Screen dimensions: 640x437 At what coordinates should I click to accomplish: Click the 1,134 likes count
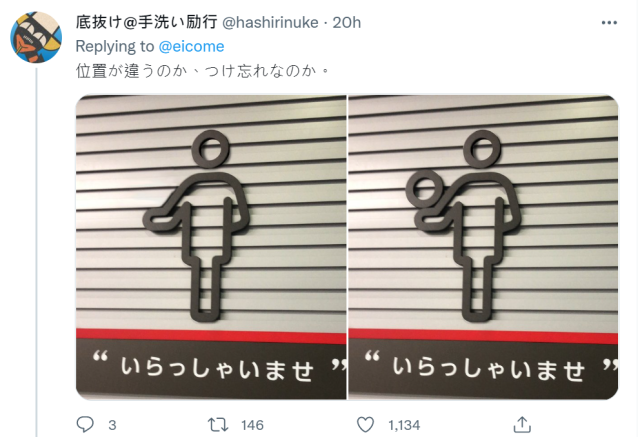click(404, 426)
